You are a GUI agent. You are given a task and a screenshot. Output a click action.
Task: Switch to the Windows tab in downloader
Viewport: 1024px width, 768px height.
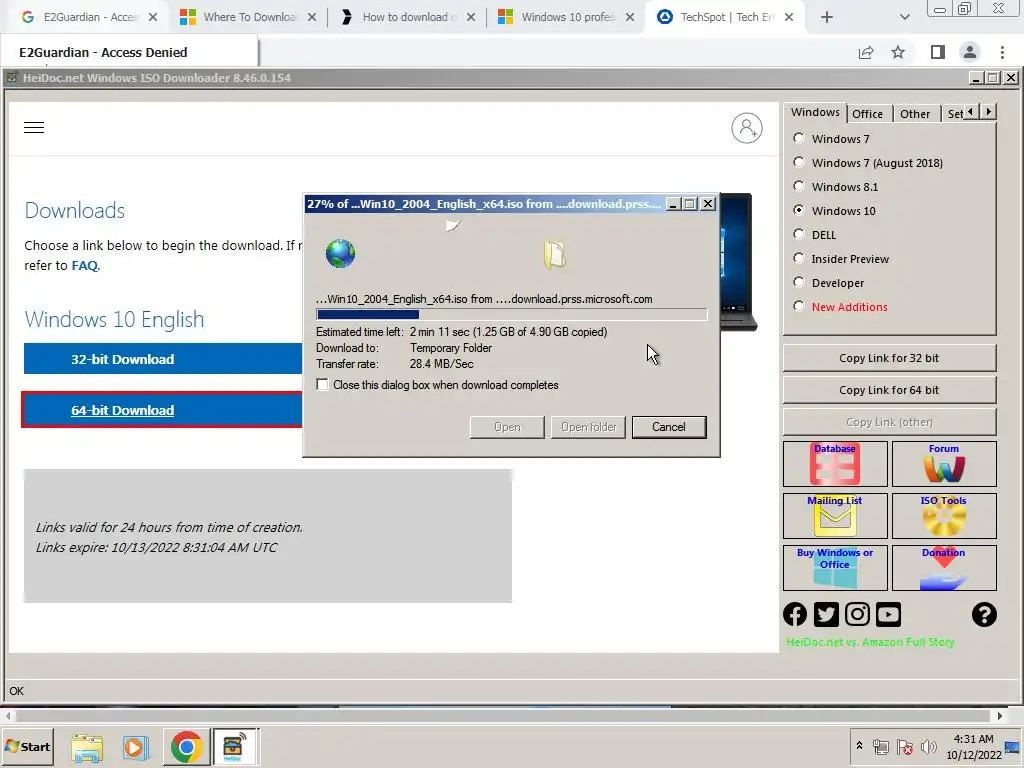tap(815, 112)
